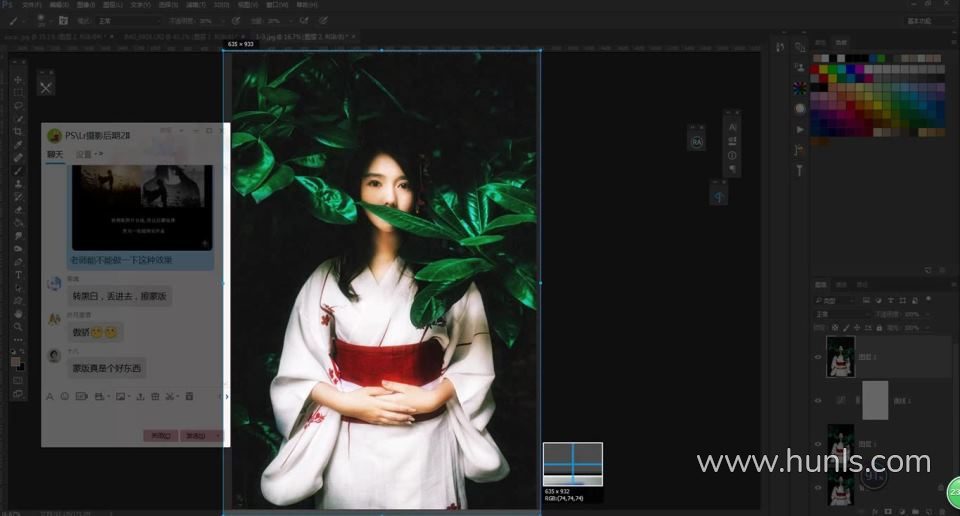Screen dimensions: 960x516
Task: Select the Zoom magnifier tool
Action: 18,326
